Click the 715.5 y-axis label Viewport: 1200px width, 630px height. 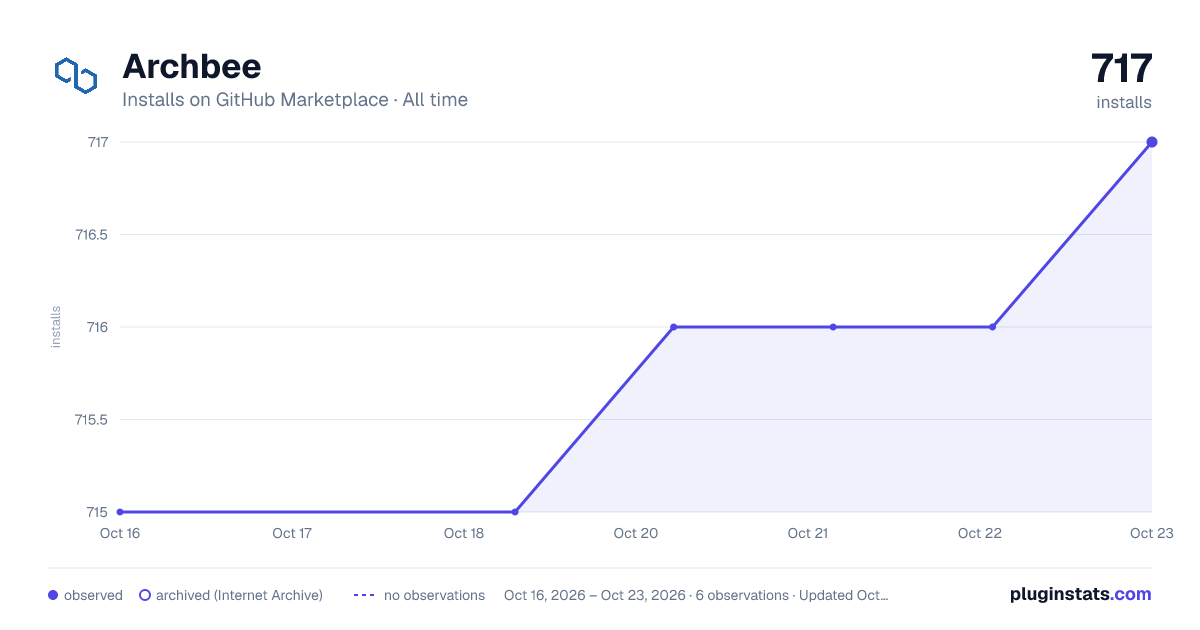[91, 420]
